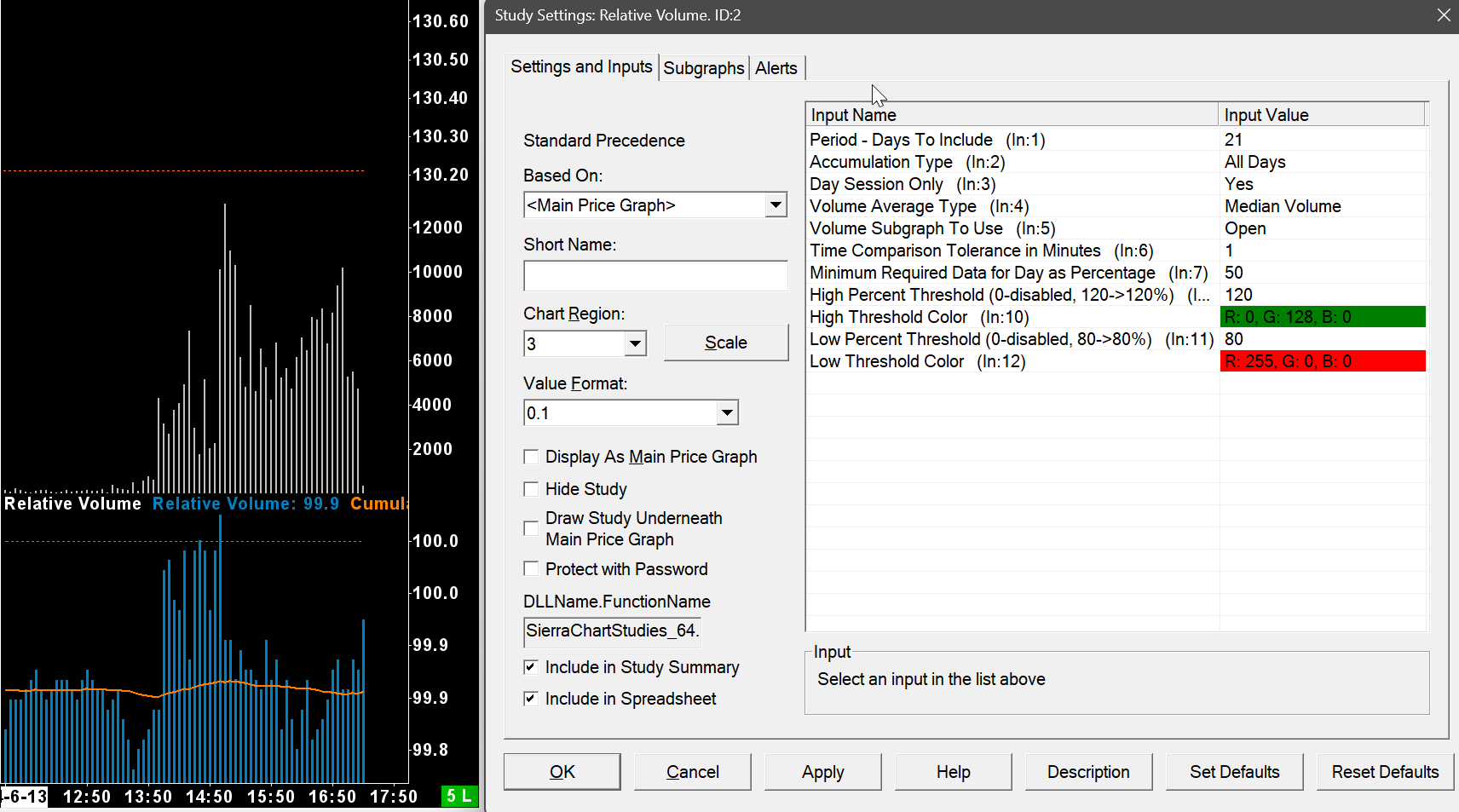Uncheck Include in Study Summary

[x=531, y=667]
